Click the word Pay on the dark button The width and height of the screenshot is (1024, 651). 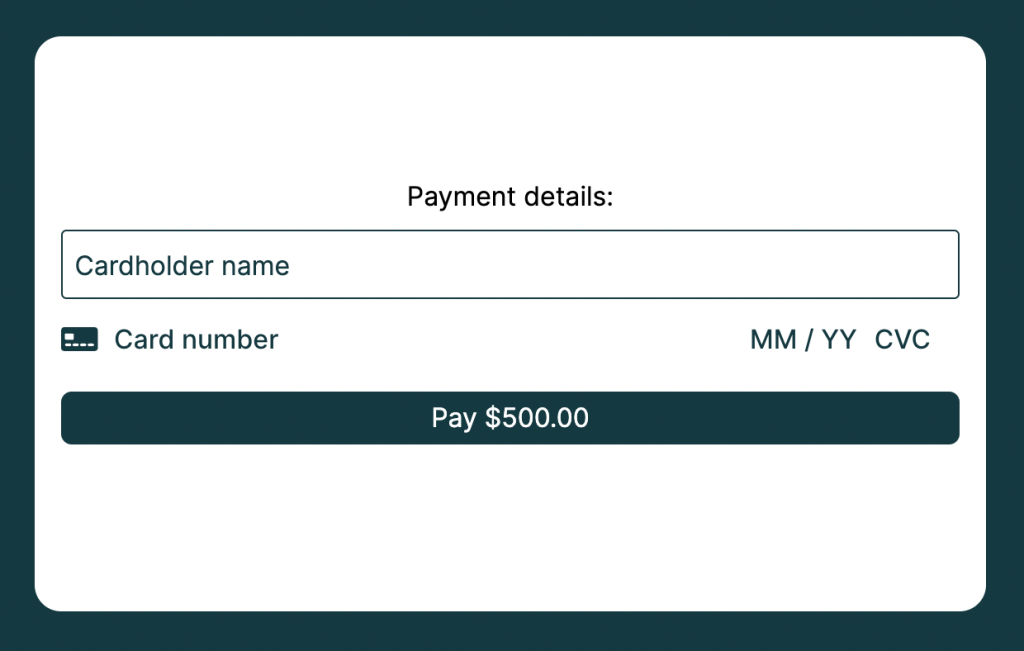(x=454, y=418)
